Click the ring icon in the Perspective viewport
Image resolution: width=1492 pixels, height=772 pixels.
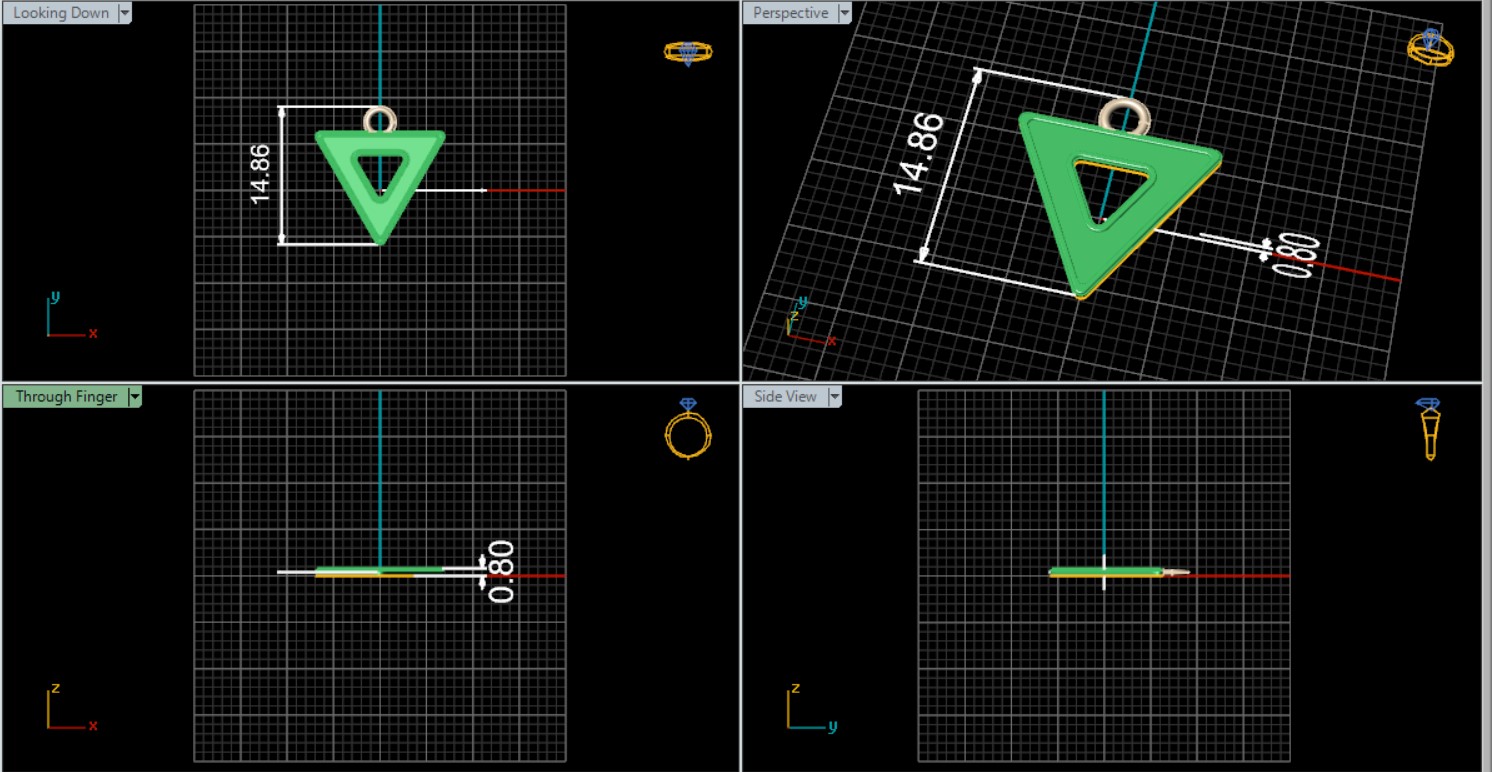(1430, 48)
